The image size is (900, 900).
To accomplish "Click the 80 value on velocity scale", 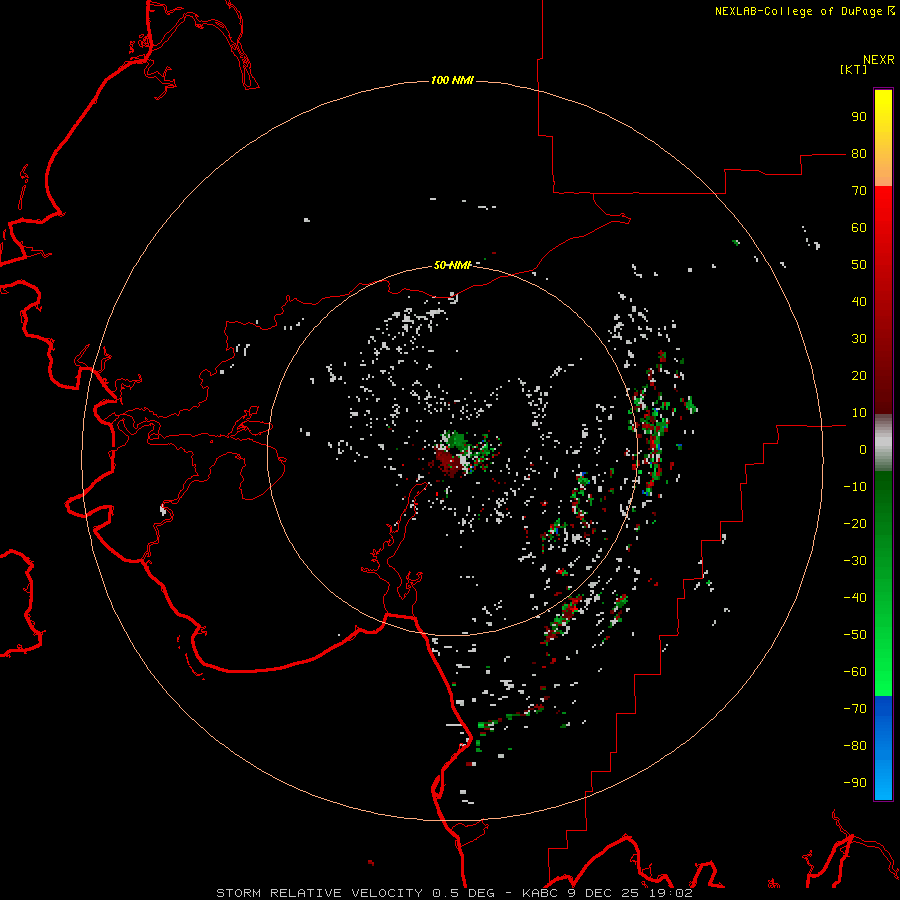I will tap(859, 153).
